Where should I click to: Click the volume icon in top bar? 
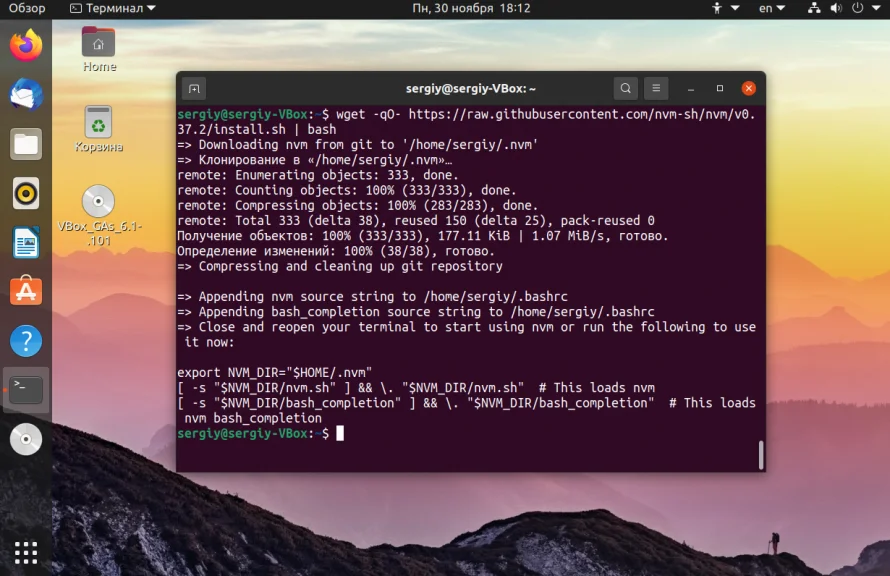click(836, 8)
